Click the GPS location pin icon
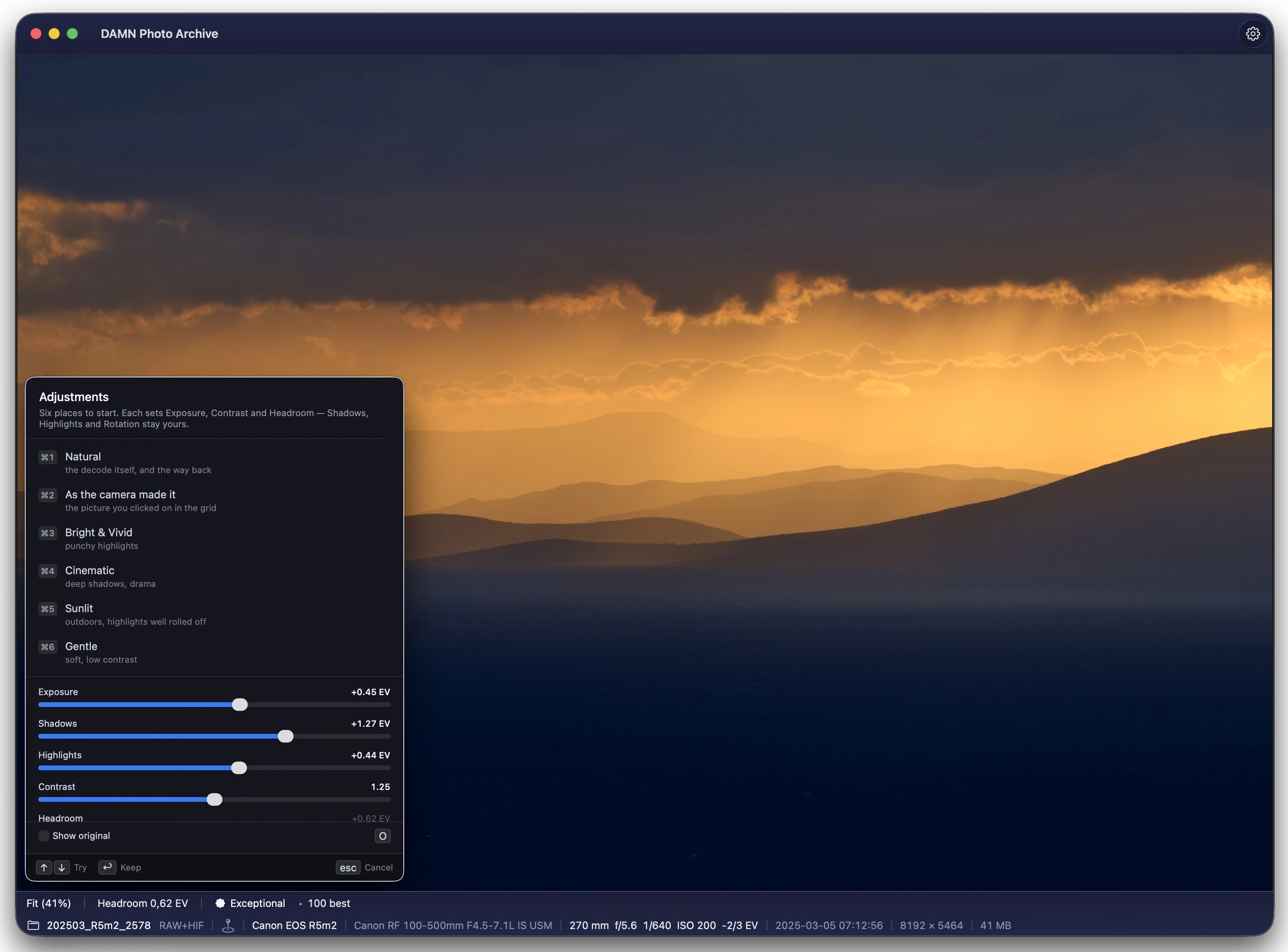 pyautogui.click(x=228, y=926)
